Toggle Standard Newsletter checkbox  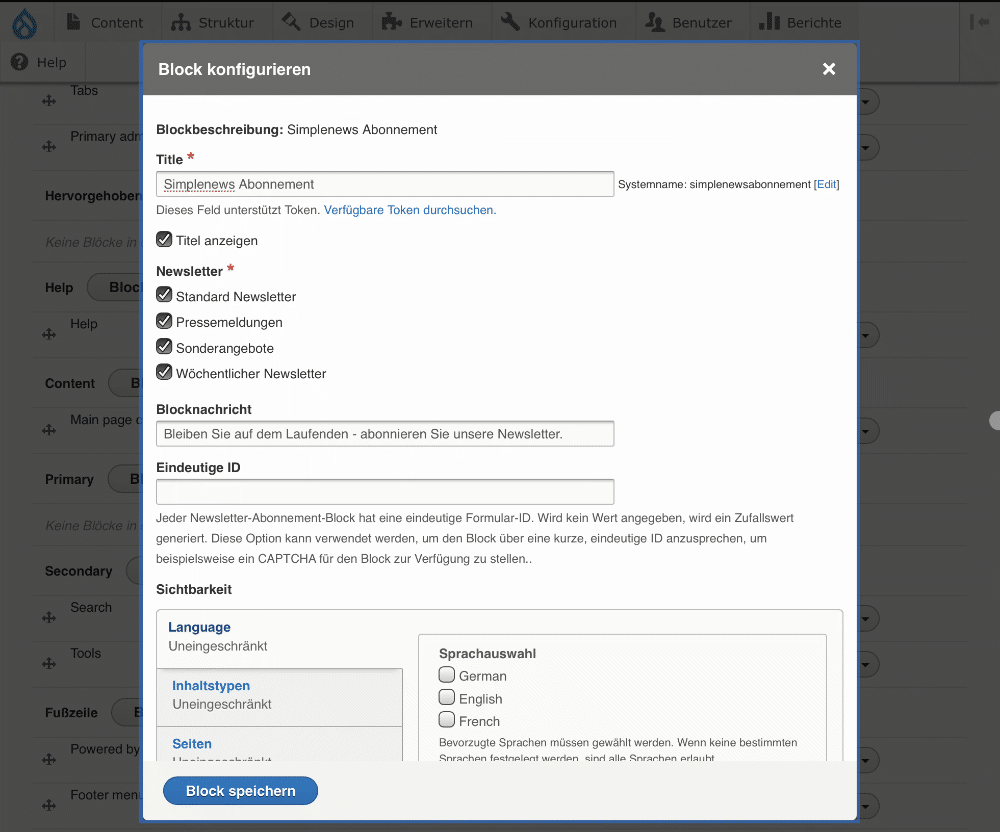(164, 295)
